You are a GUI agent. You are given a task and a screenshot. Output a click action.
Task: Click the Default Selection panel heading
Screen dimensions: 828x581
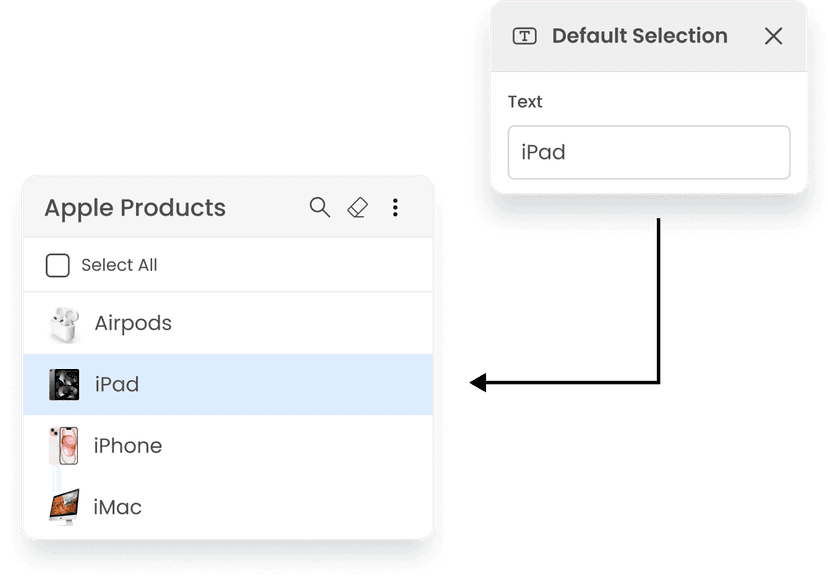tap(639, 36)
